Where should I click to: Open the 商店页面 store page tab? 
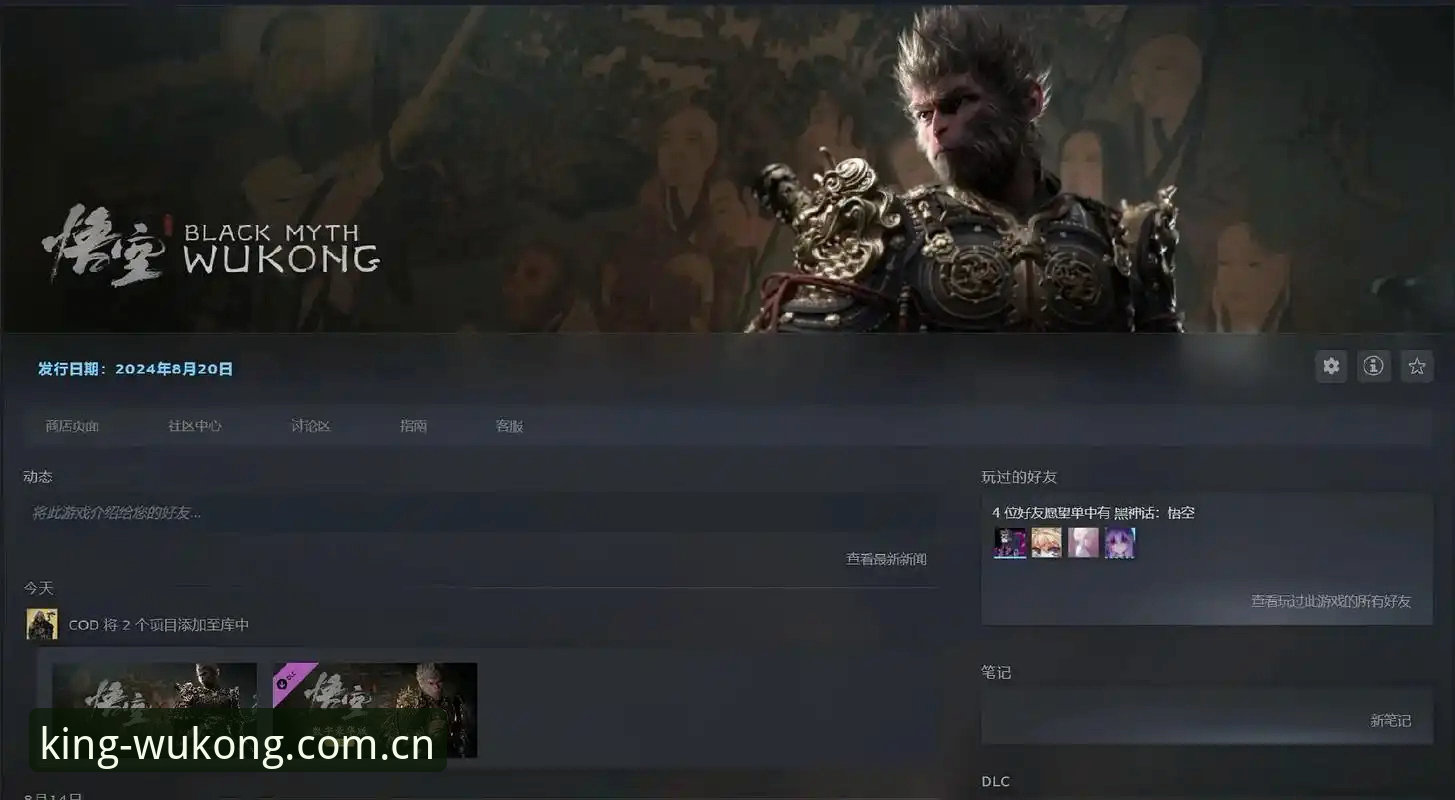tap(72, 426)
